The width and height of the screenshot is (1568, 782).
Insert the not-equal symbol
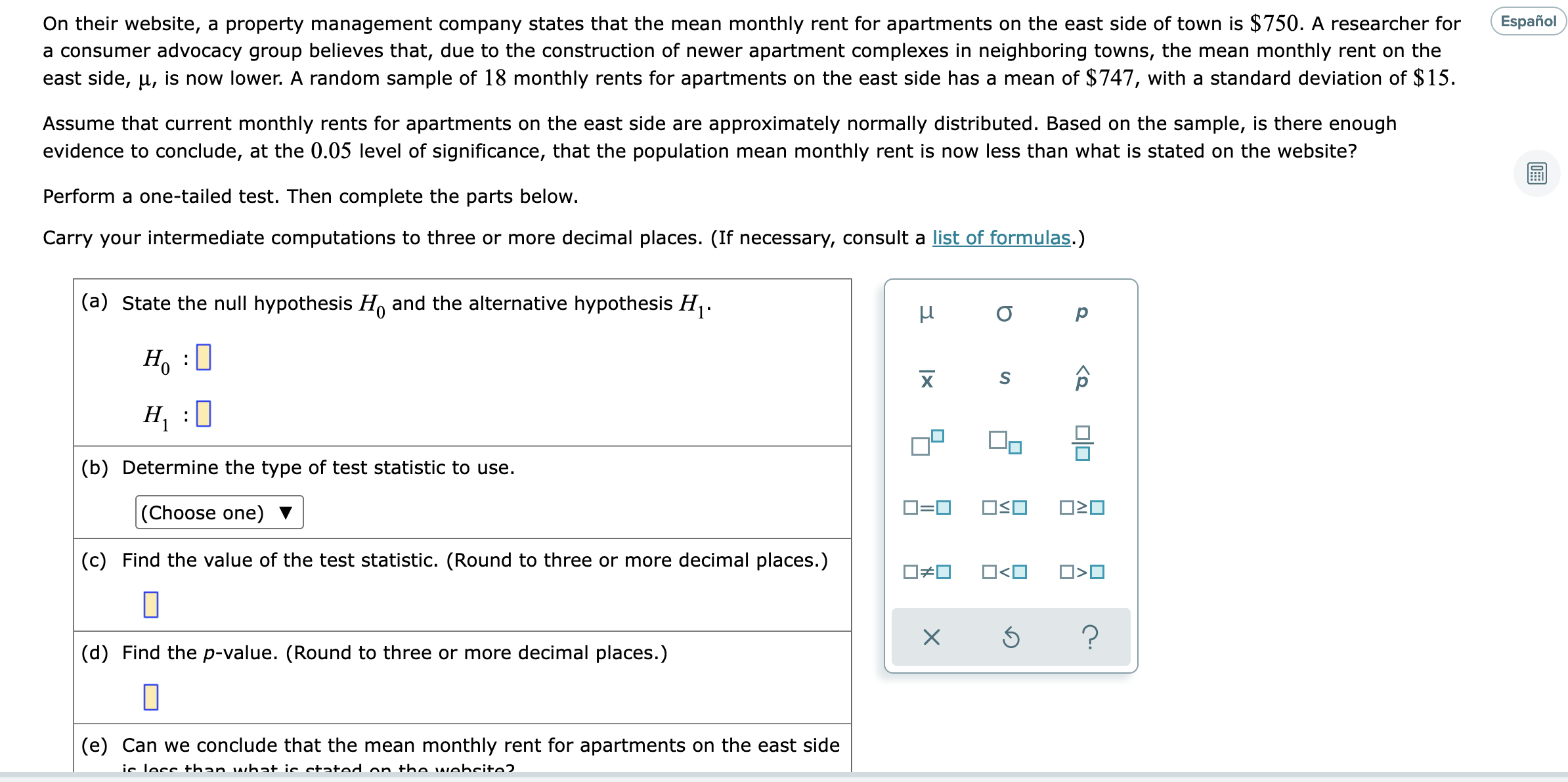click(x=926, y=572)
